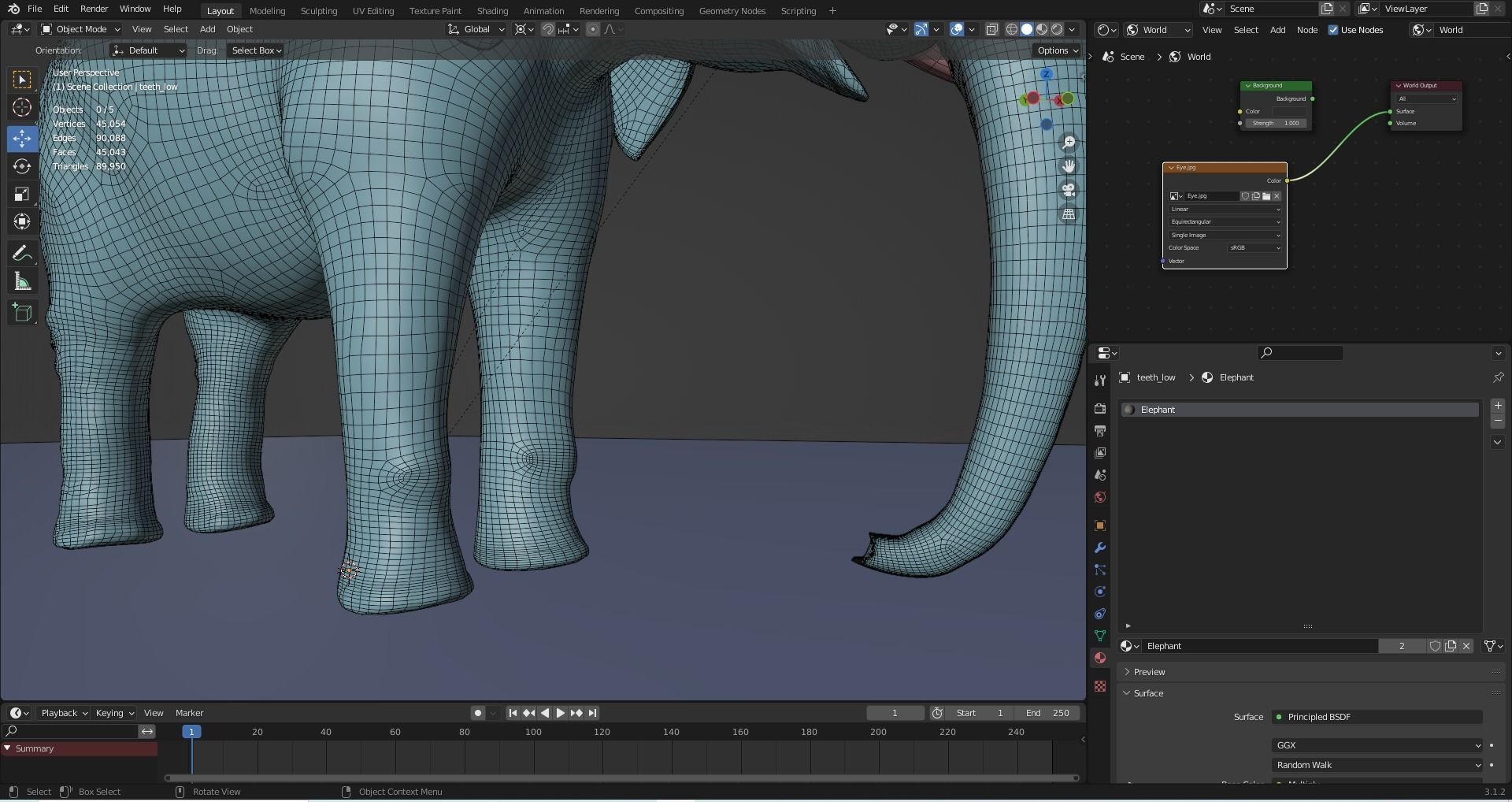Toggle X-ray mode
The height and width of the screenshot is (802, 1512).
tap(992, 29)
